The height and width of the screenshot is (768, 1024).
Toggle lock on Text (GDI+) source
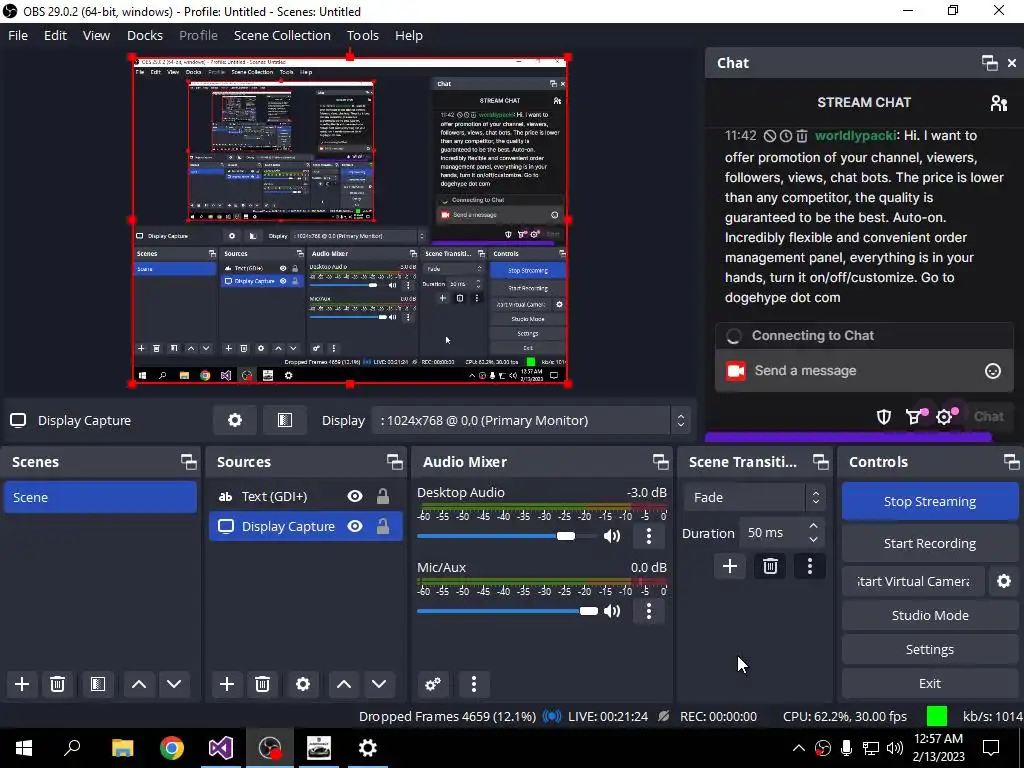click(x=383, y=496)
